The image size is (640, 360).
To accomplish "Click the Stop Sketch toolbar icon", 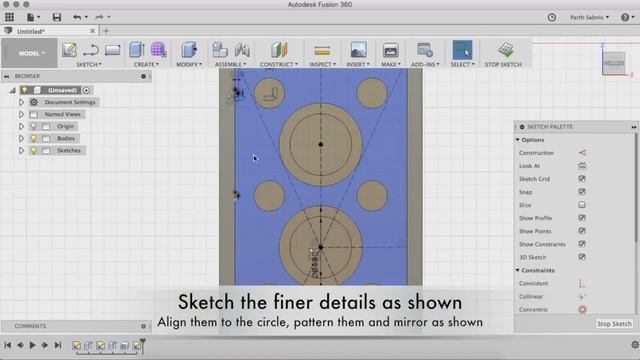I will [506, 50].
